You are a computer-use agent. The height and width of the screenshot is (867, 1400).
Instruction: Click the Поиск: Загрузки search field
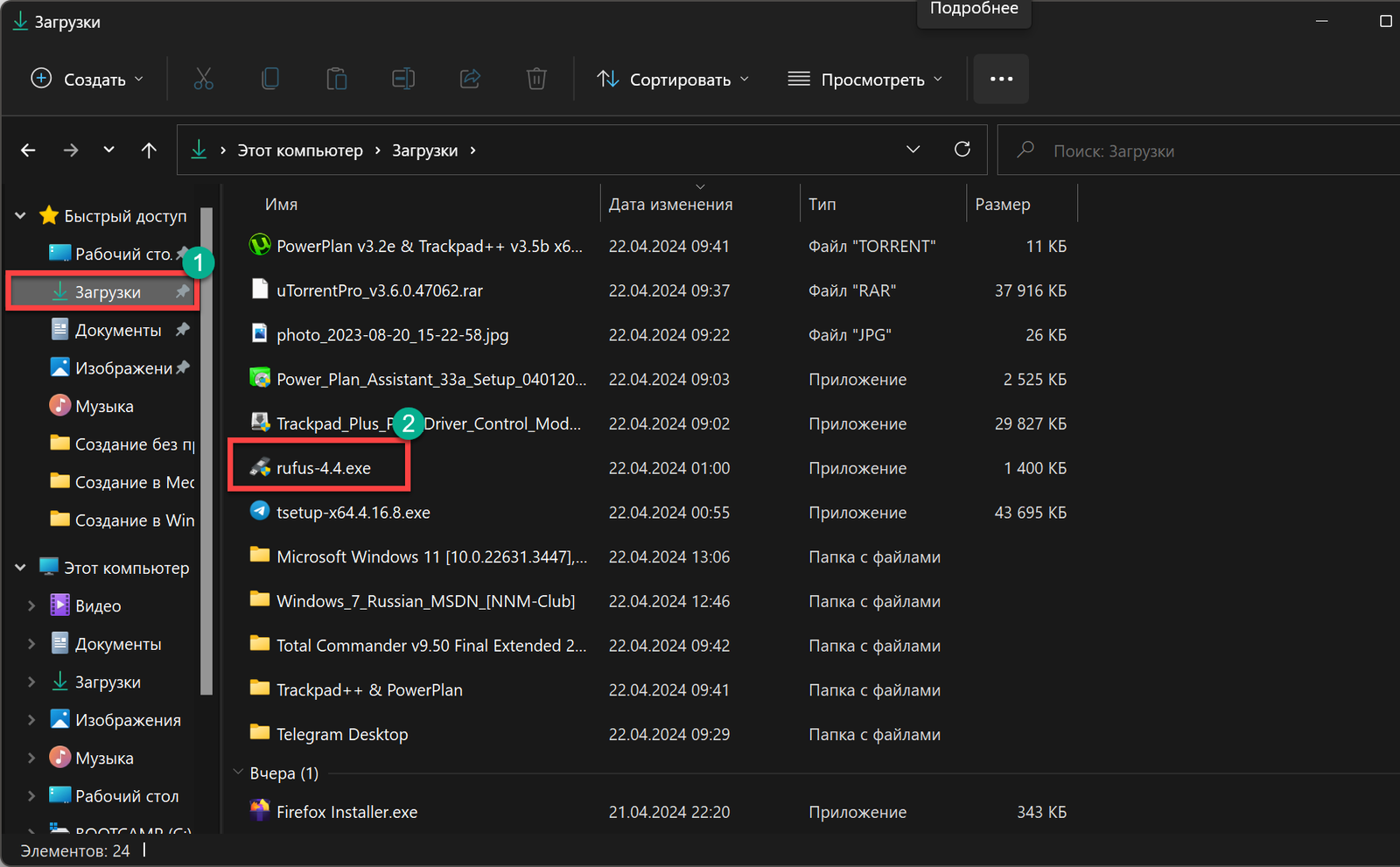point(1199,150)
